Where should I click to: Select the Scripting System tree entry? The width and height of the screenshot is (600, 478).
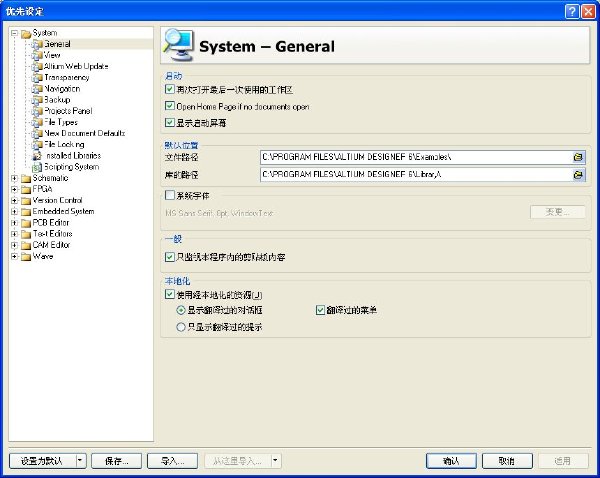72,167
